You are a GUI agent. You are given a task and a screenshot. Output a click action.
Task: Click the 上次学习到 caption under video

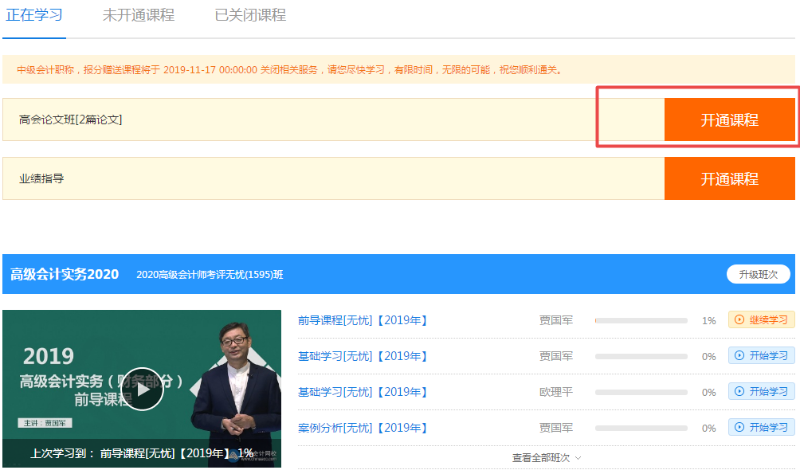(x=142, y=452)
